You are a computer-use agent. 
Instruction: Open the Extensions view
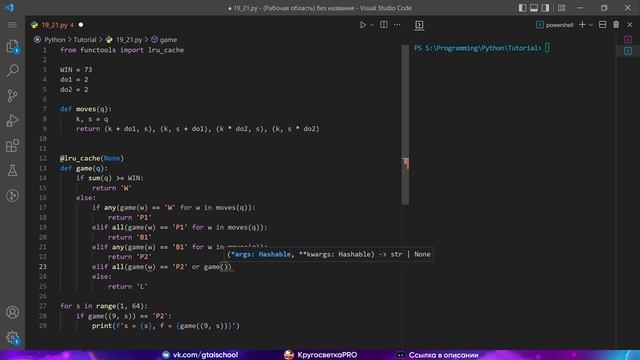tap(12, 145)
